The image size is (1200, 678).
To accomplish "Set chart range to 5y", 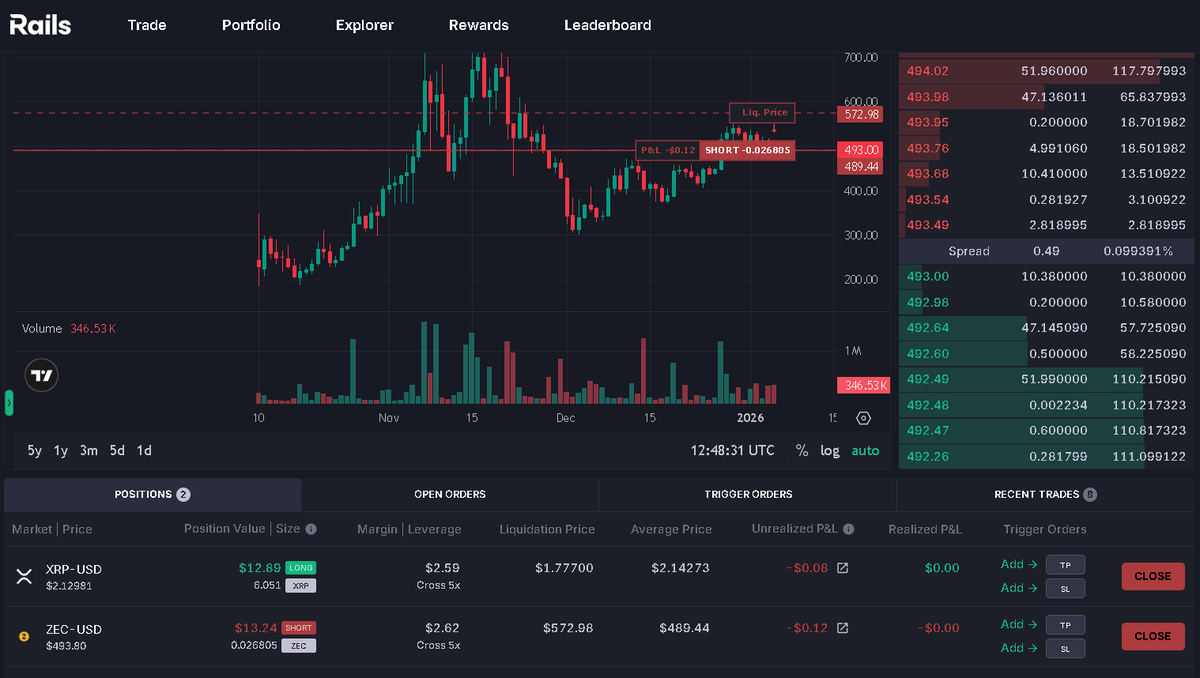I will coord(35,451).
